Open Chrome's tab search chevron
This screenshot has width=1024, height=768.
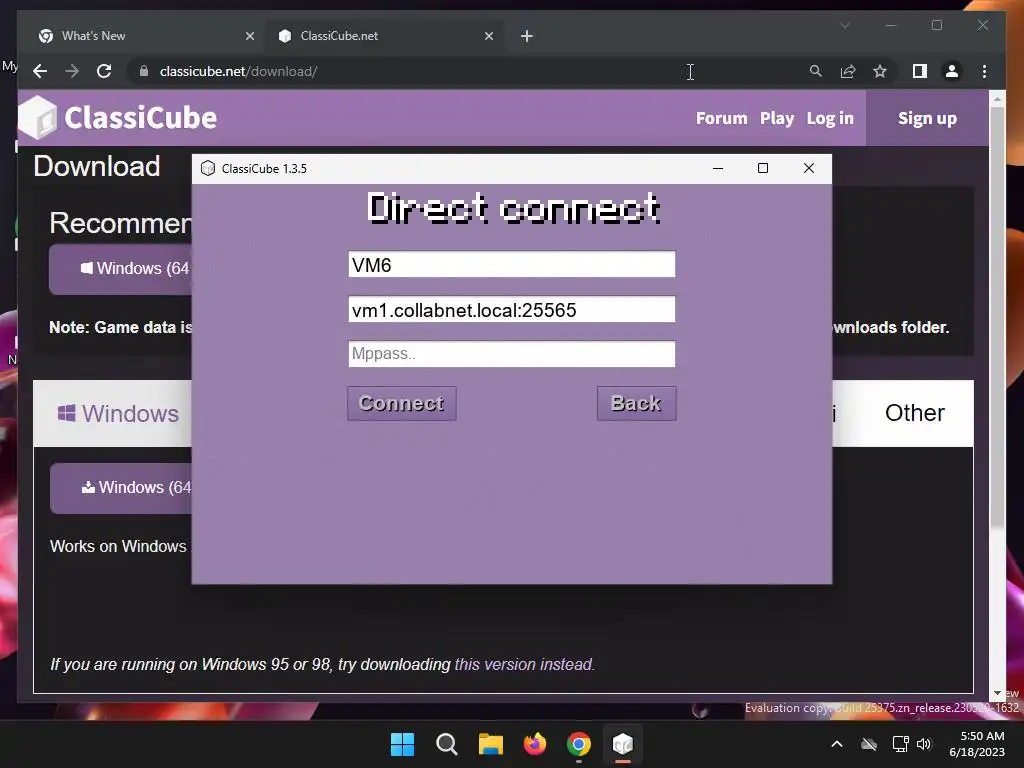click(844, 25)
